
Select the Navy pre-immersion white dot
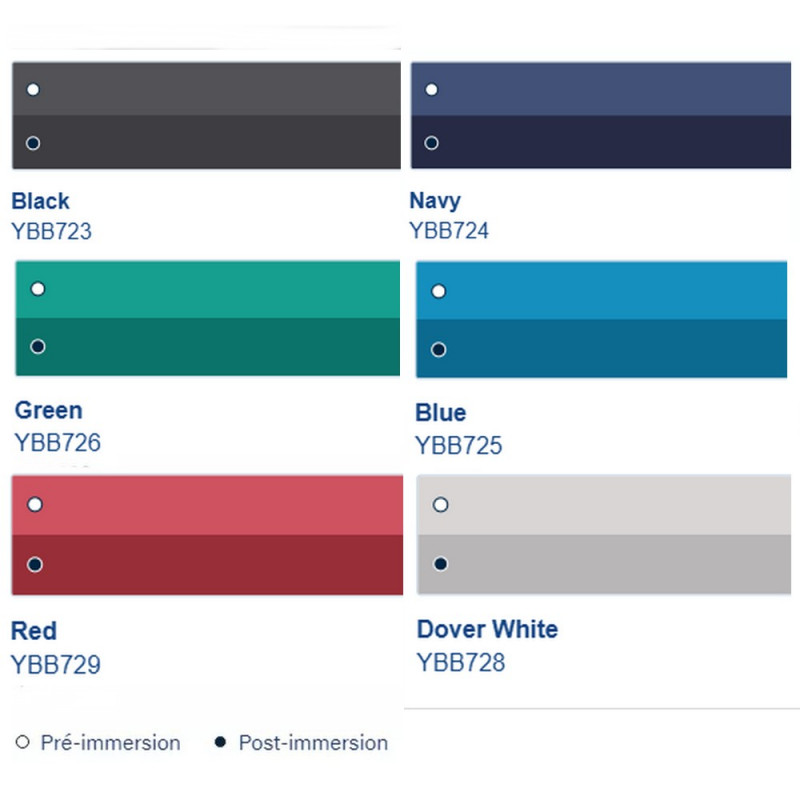(x=432, y=90)
